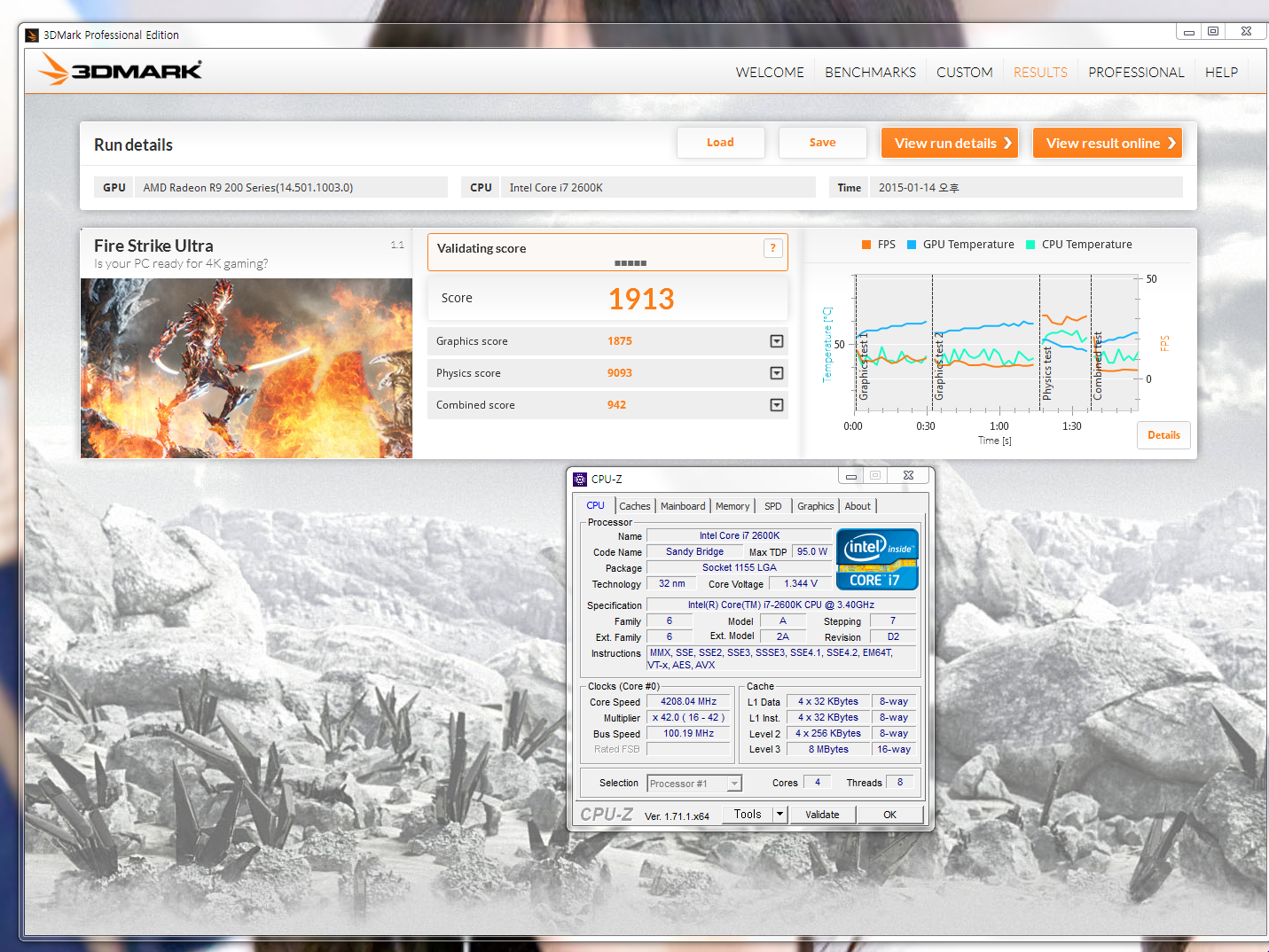Open the graph Details button

pyautogui.click(x=1163, y=435)
